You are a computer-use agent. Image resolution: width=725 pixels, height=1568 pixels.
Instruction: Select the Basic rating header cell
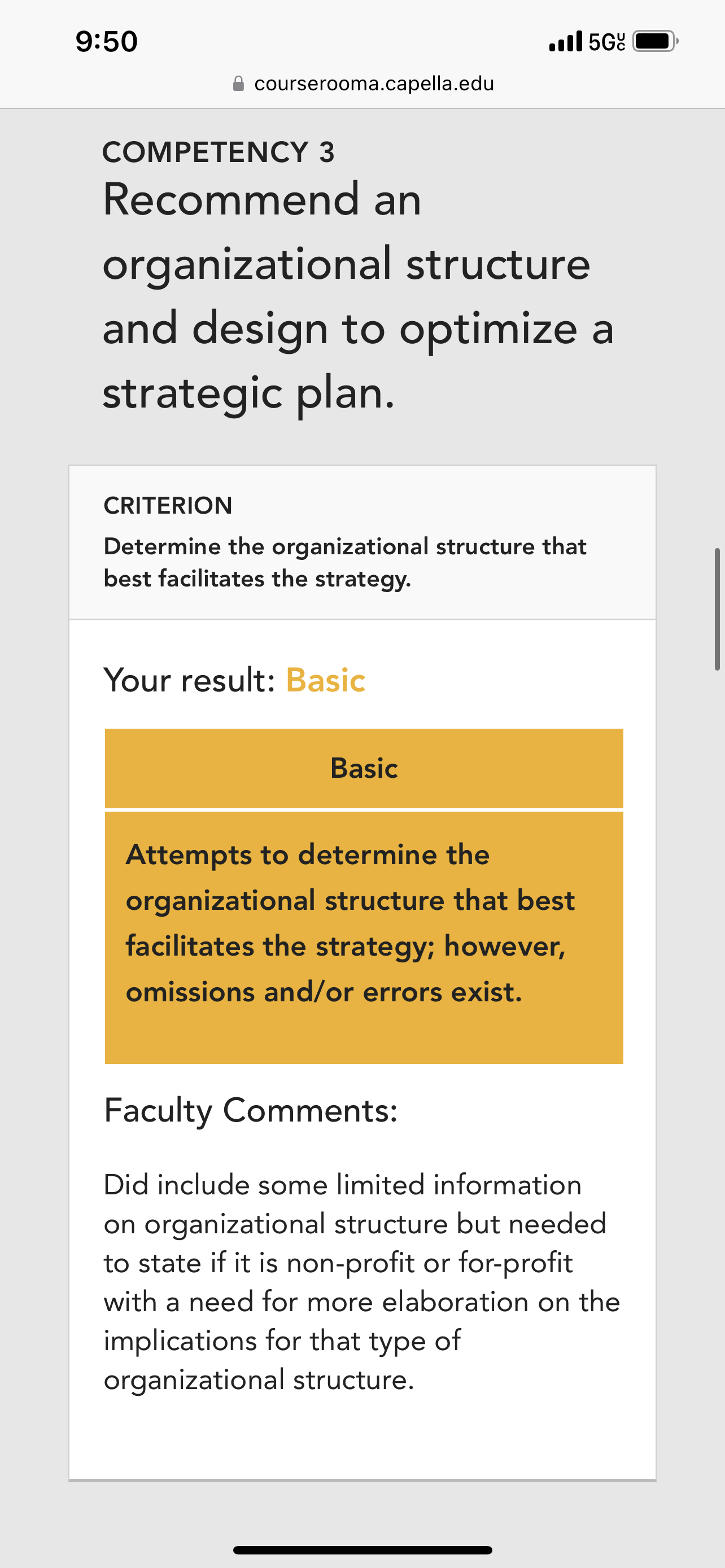364,768
